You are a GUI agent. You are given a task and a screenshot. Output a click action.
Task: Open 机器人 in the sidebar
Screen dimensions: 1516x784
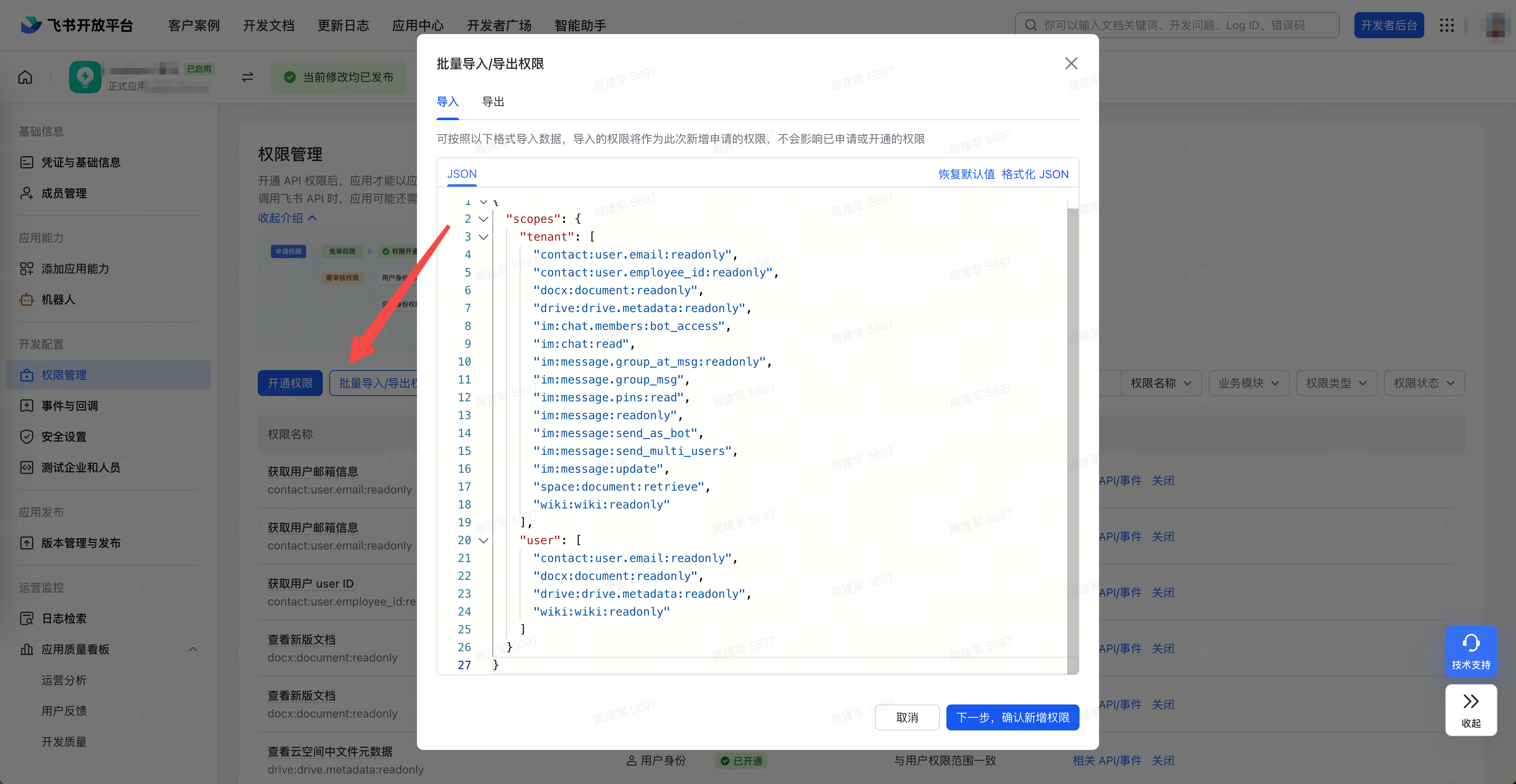click(x=58, y=299)
